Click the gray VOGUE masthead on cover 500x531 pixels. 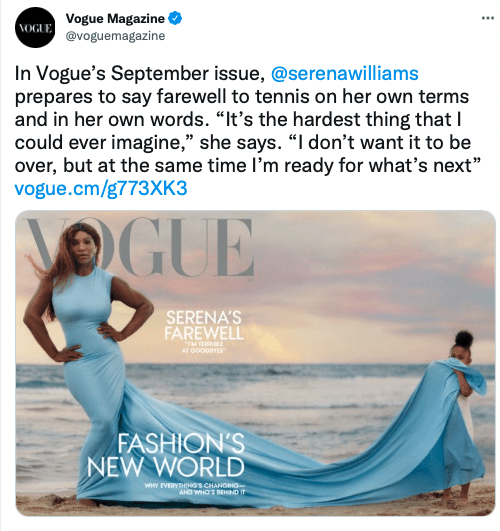click(x=140, y=248)
